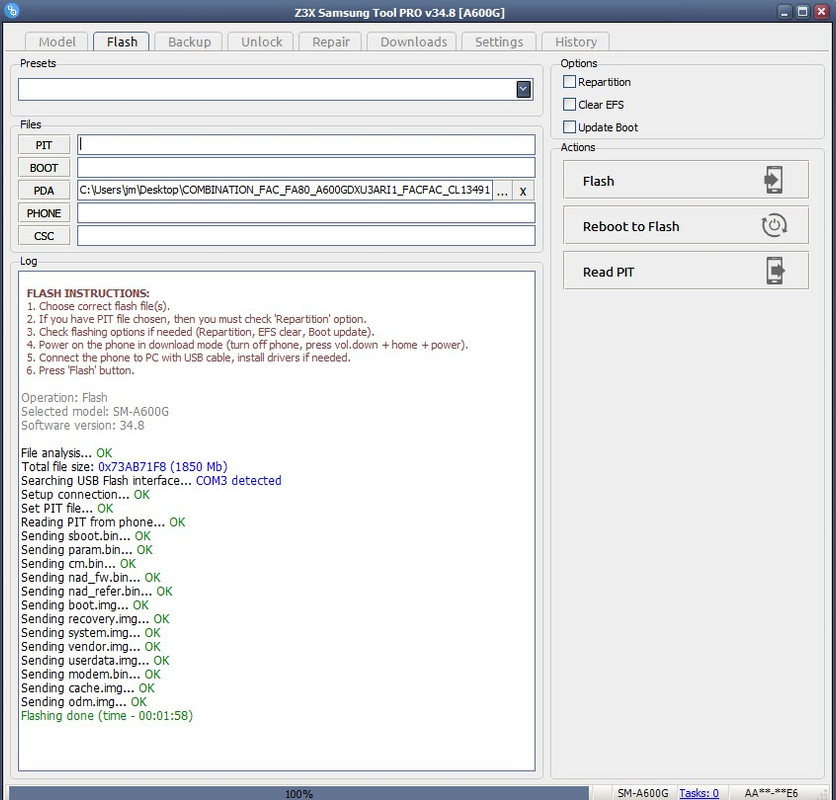Open the Backup tab

[189, 42]
